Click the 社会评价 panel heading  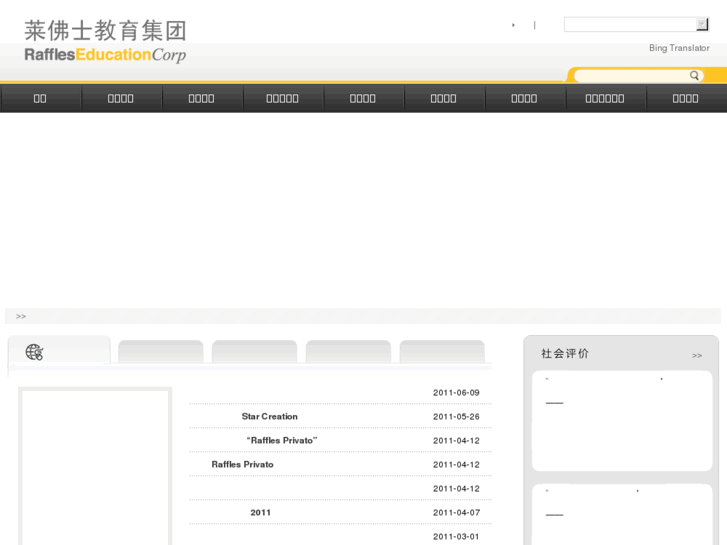565,353
